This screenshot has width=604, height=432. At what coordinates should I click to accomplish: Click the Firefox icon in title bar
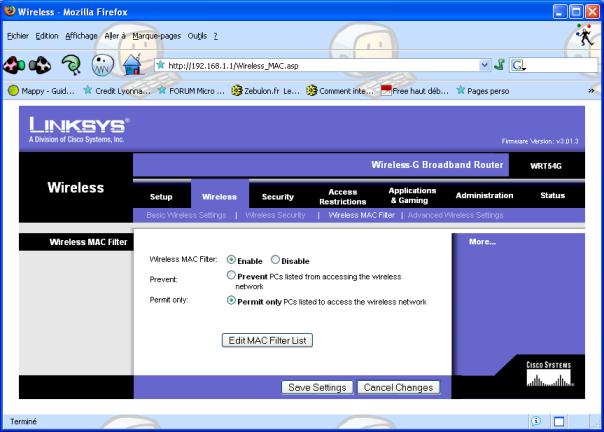10,11
